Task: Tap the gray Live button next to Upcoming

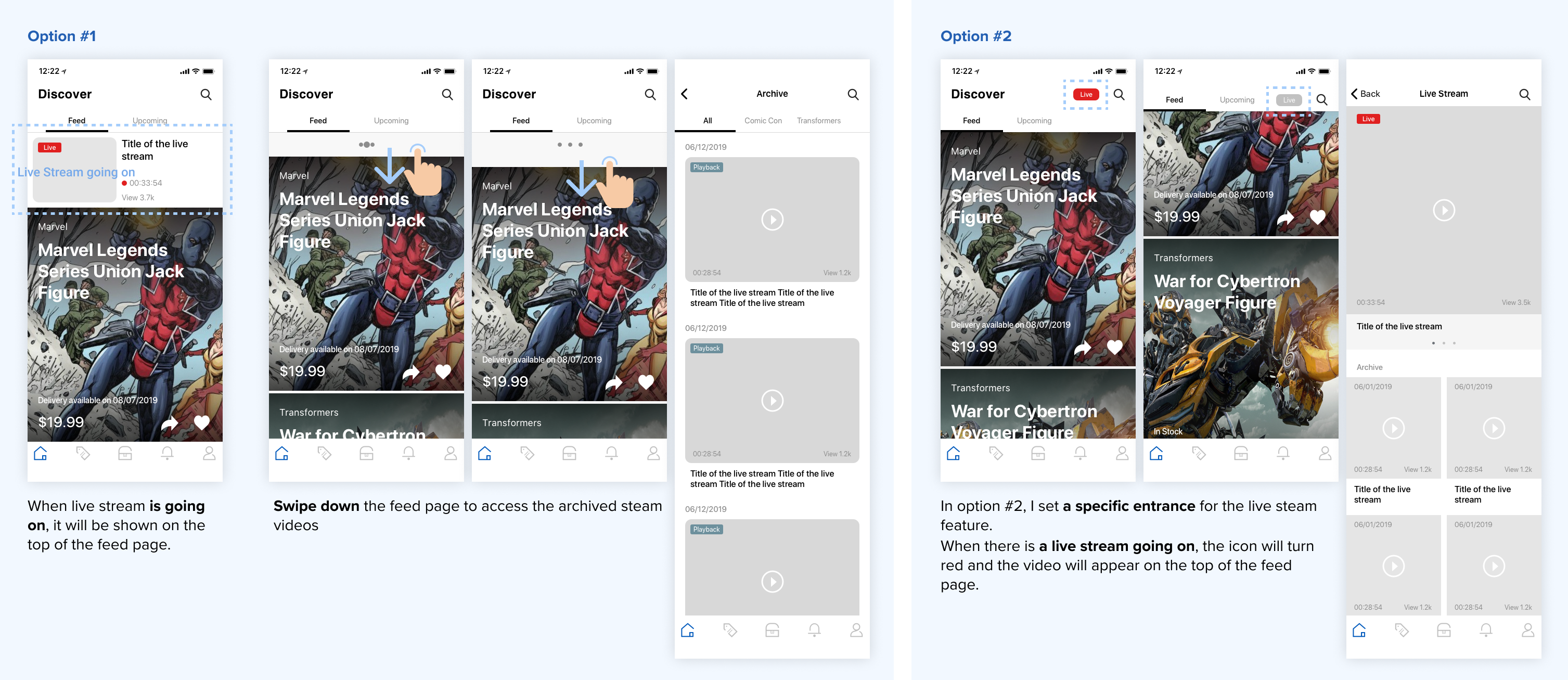Action: pos(1289,100)
